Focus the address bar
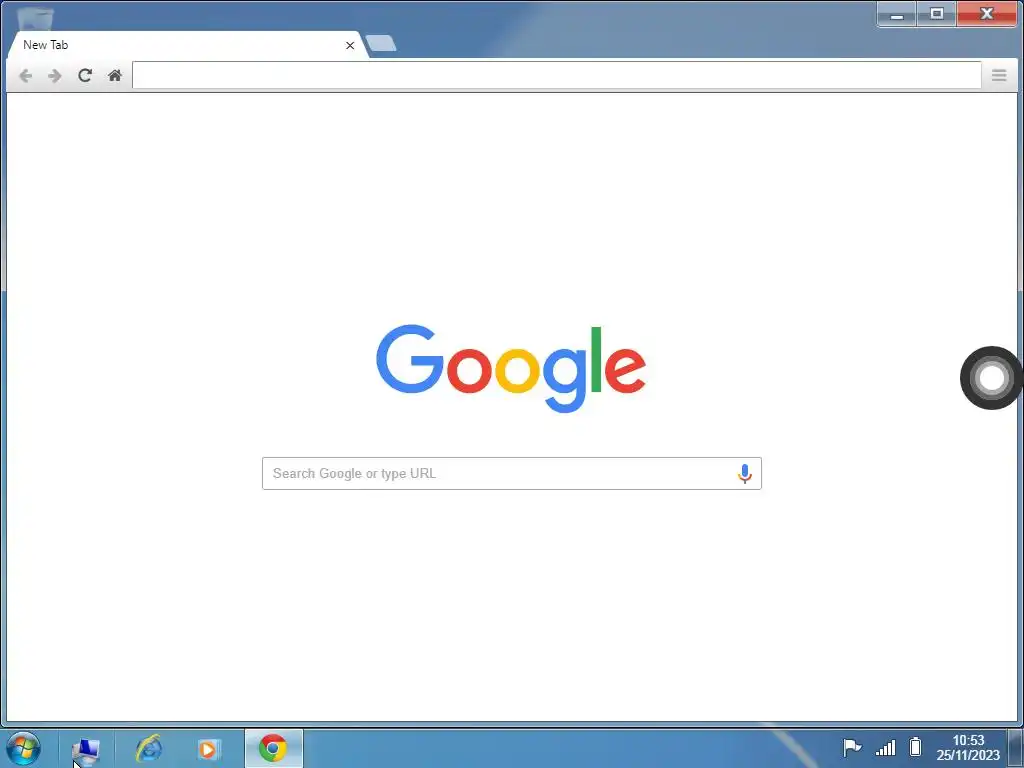 coord(556,75)
